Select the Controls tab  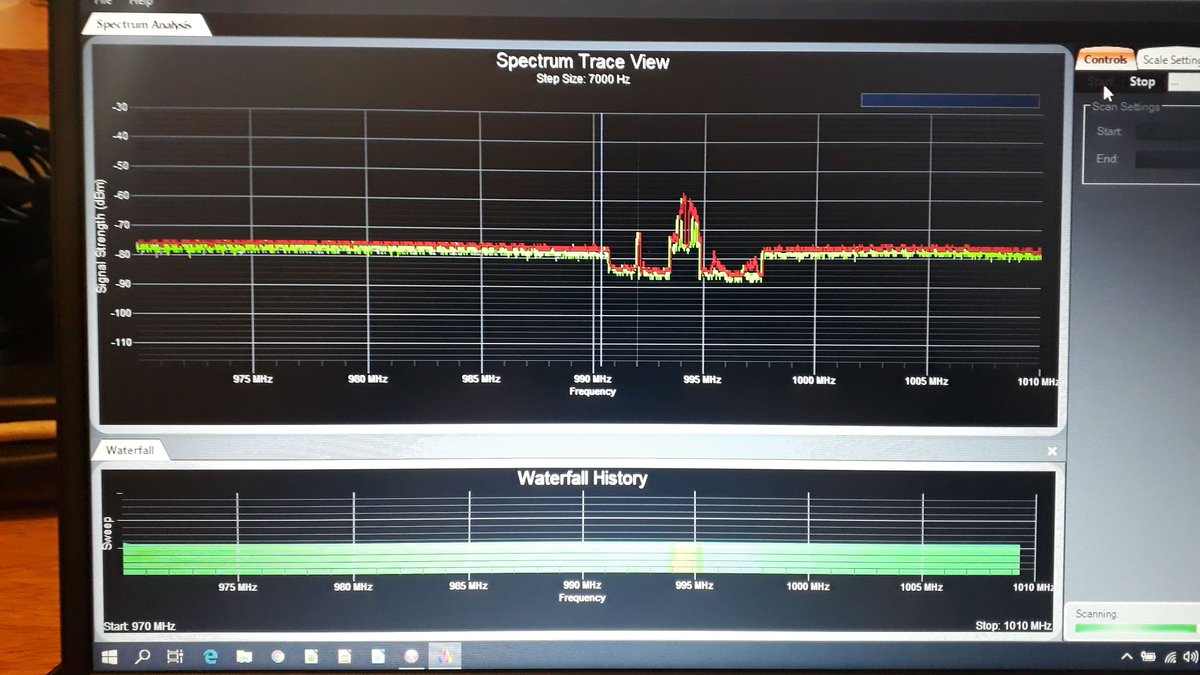click(x=1105, y=59)
